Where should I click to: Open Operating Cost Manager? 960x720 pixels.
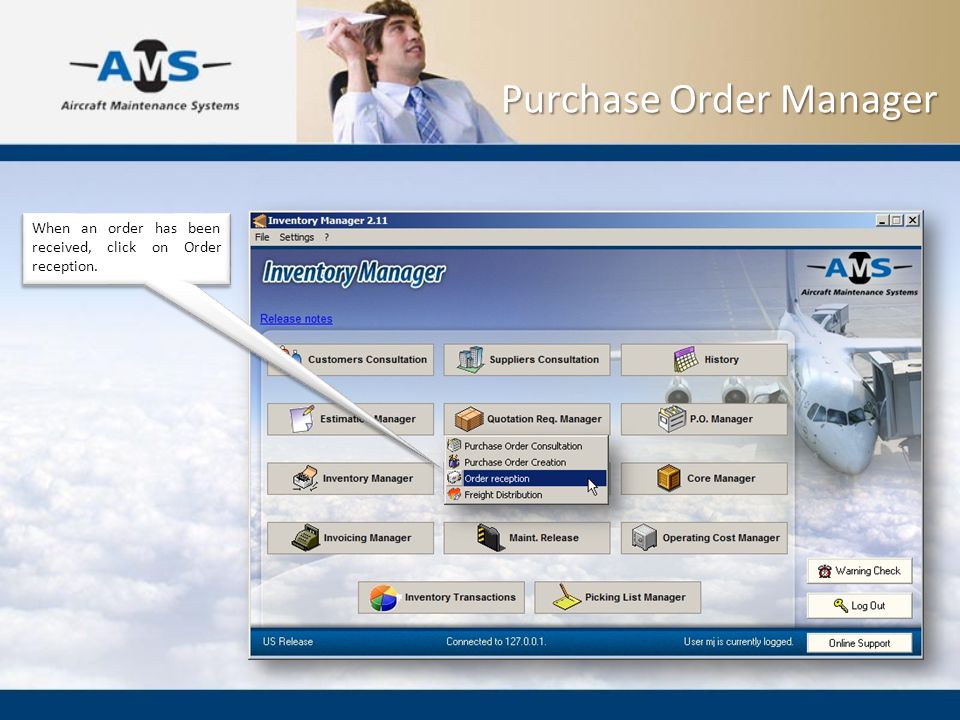click(x=704, y=538)
